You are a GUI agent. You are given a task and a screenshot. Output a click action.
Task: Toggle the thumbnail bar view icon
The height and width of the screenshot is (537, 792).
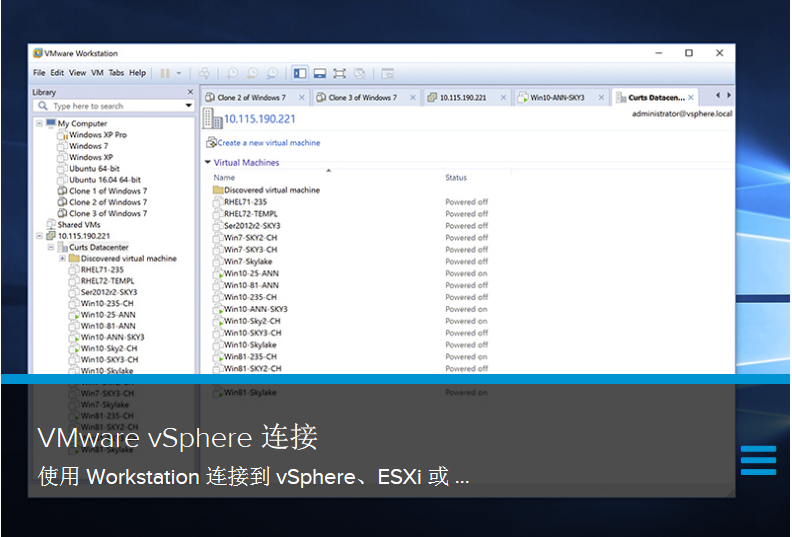[320, 73]
